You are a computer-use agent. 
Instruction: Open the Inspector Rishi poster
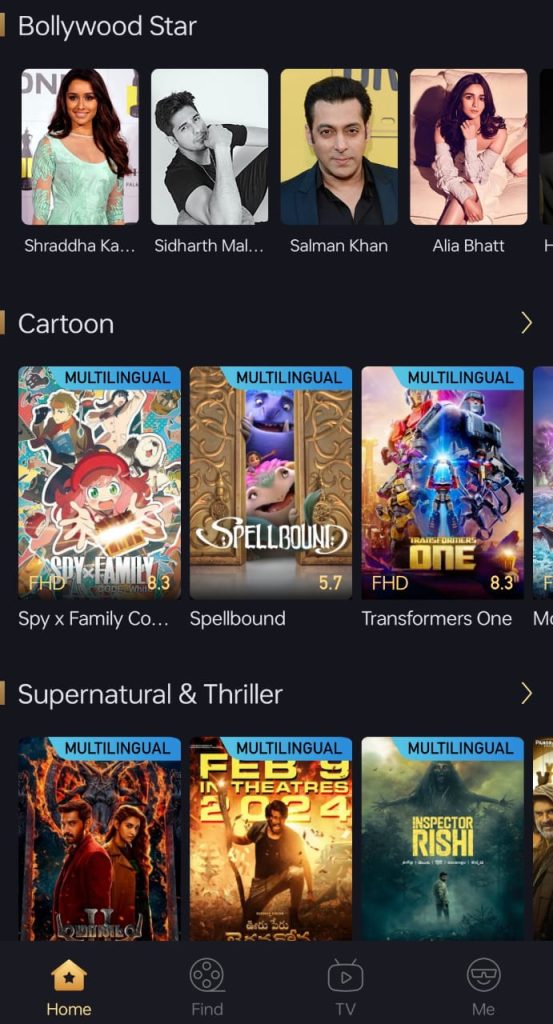(x=443, y=839)
